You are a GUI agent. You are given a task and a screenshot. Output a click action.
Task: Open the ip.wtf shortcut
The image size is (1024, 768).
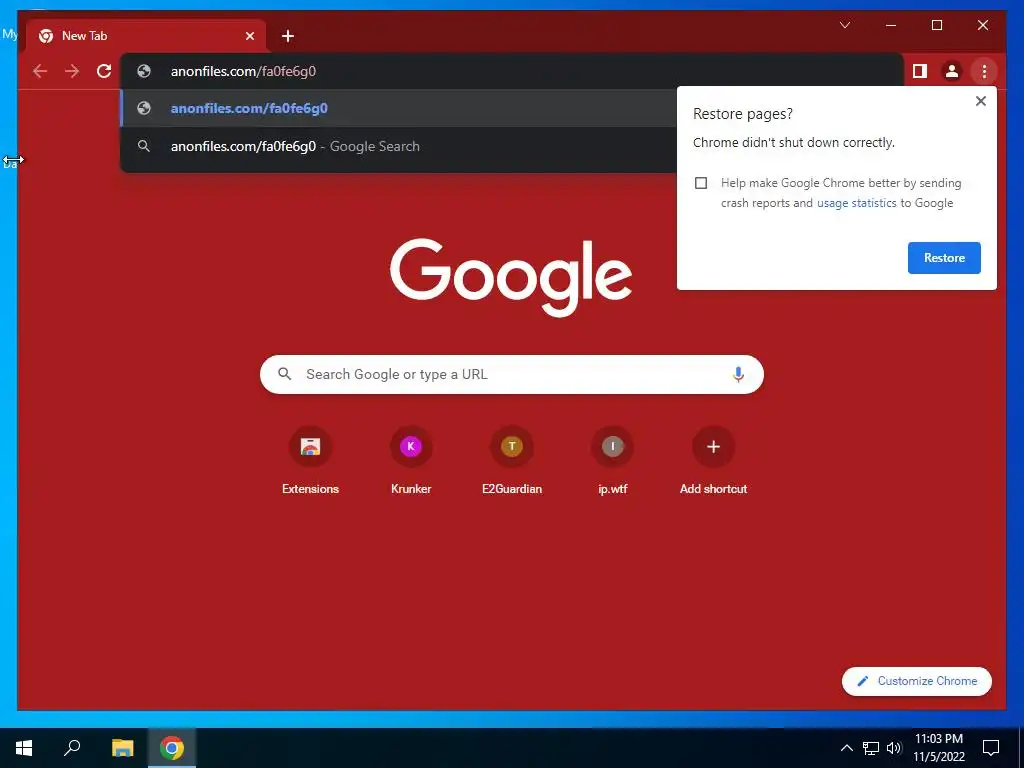612,460
